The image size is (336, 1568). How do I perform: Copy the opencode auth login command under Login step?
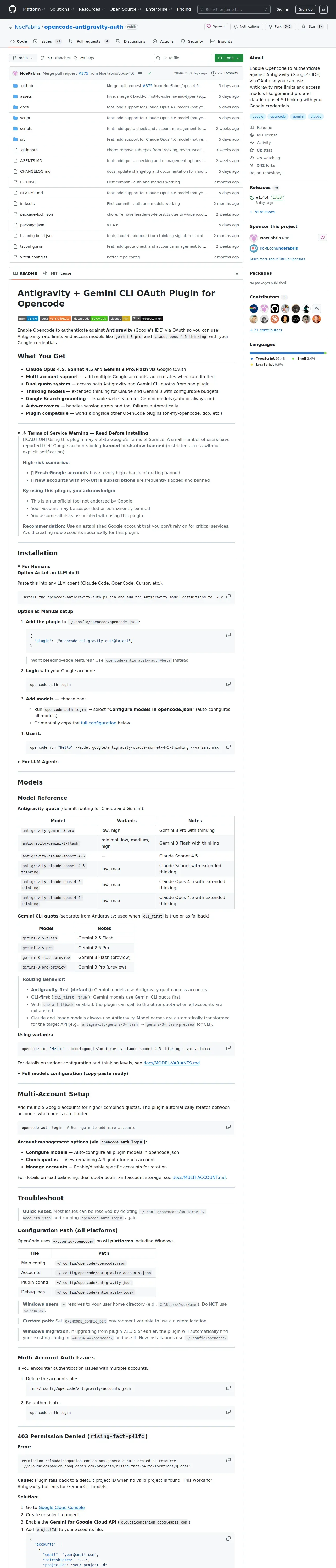[x=228, y=684]
